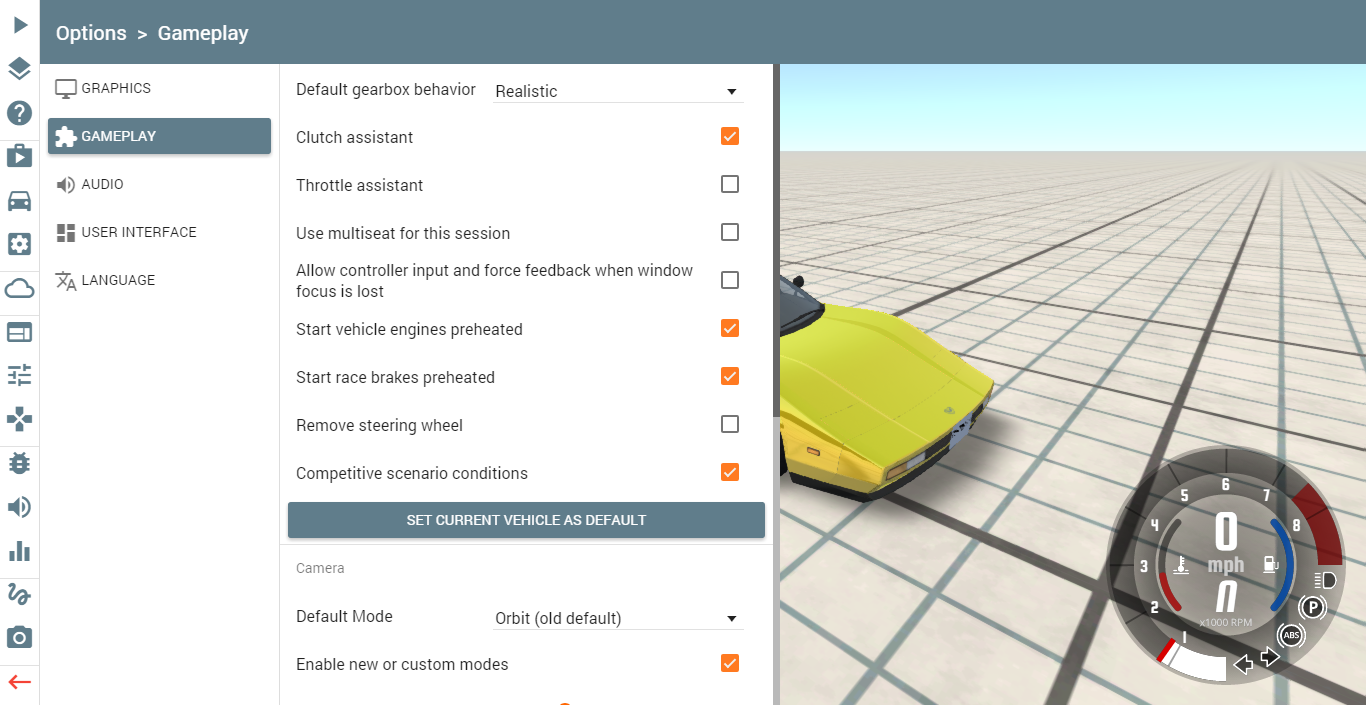Click the Gameplay breadcrumb title

click(203, 33)
